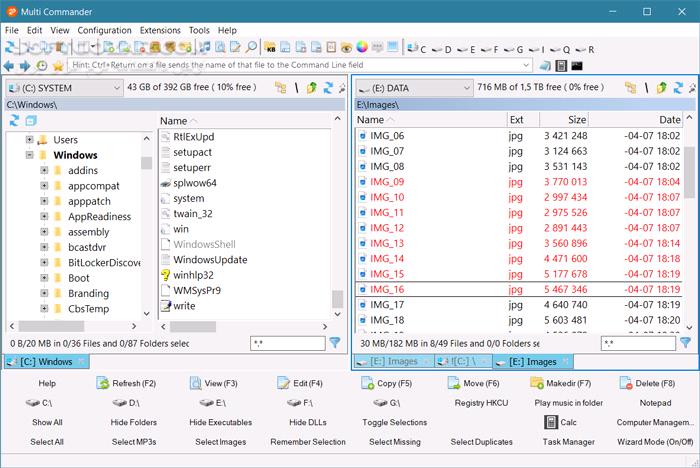Click the folder tree icon in right panel header
This screenshot has width=700, height=468.
[630, 88]
